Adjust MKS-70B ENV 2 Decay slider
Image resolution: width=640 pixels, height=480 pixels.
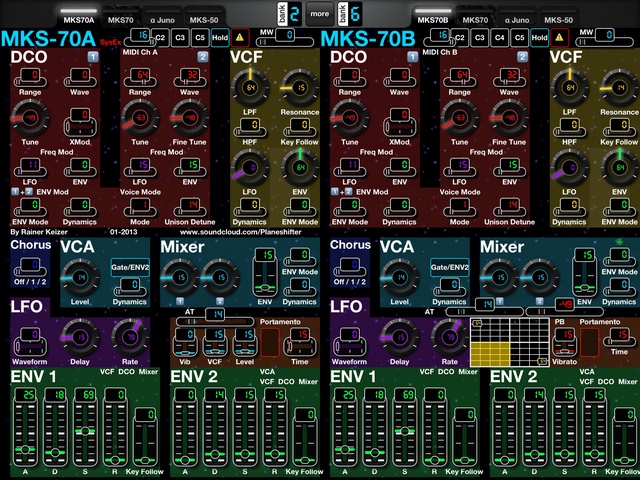click(534, 427)
